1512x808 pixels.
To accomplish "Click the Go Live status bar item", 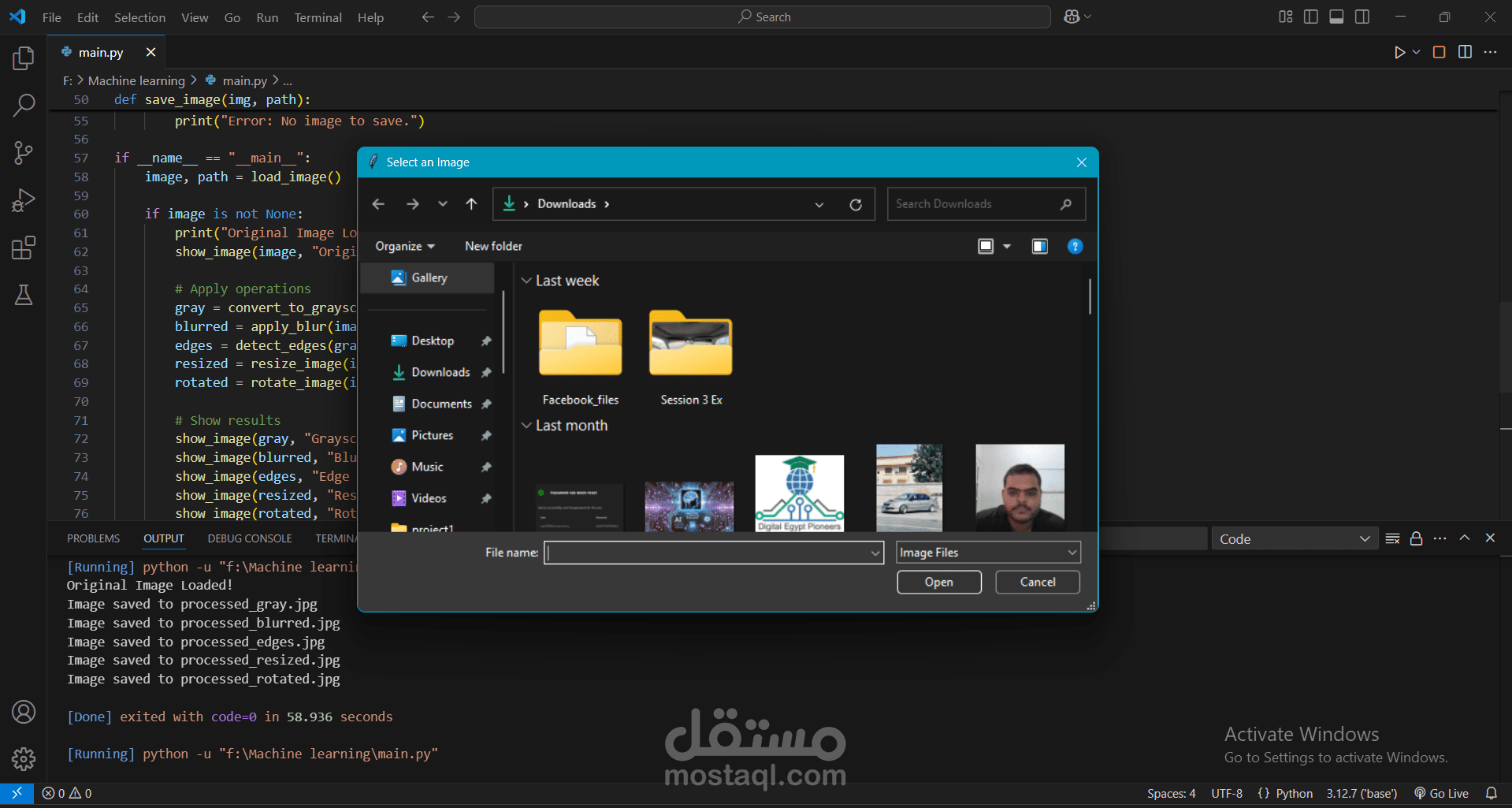I will click(x=1441, y=793).
